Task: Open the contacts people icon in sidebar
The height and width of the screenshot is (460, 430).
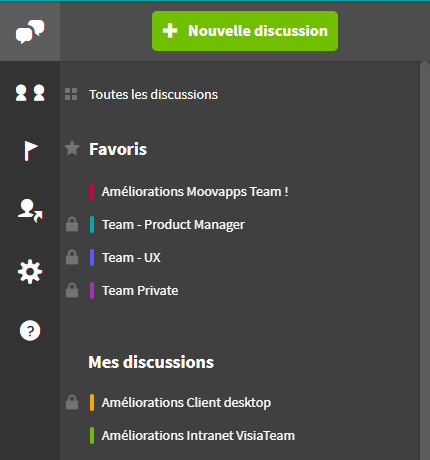Action: click(x=30, y=93)
